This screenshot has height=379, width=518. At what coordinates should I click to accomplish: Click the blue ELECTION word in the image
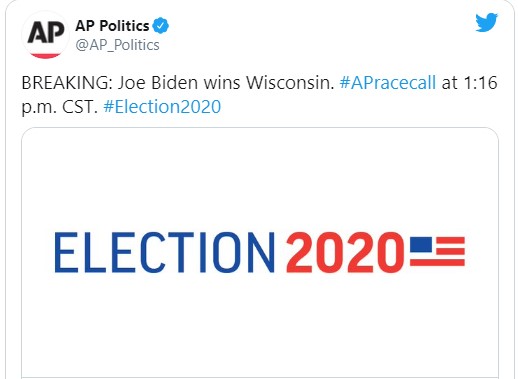tap(165, 252)
